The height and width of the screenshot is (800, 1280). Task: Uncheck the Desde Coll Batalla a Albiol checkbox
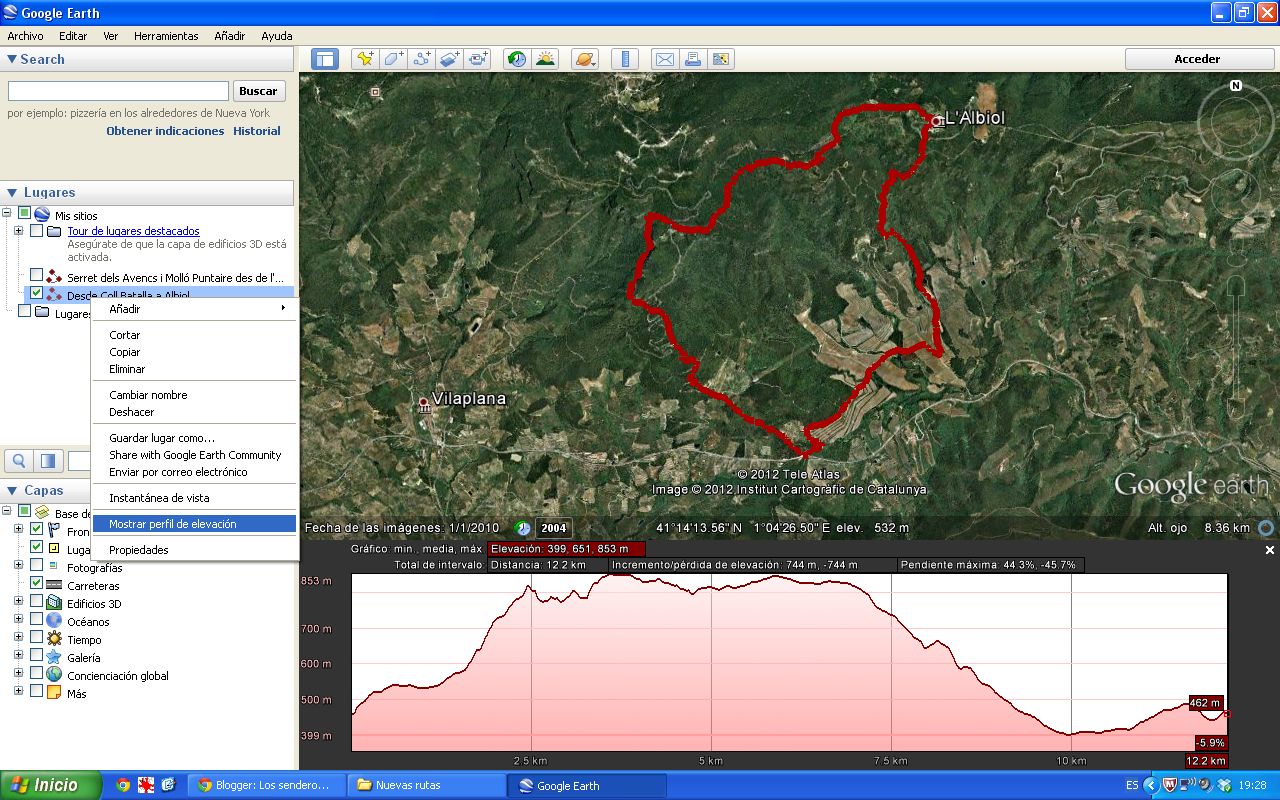click(x=36, y=293)
